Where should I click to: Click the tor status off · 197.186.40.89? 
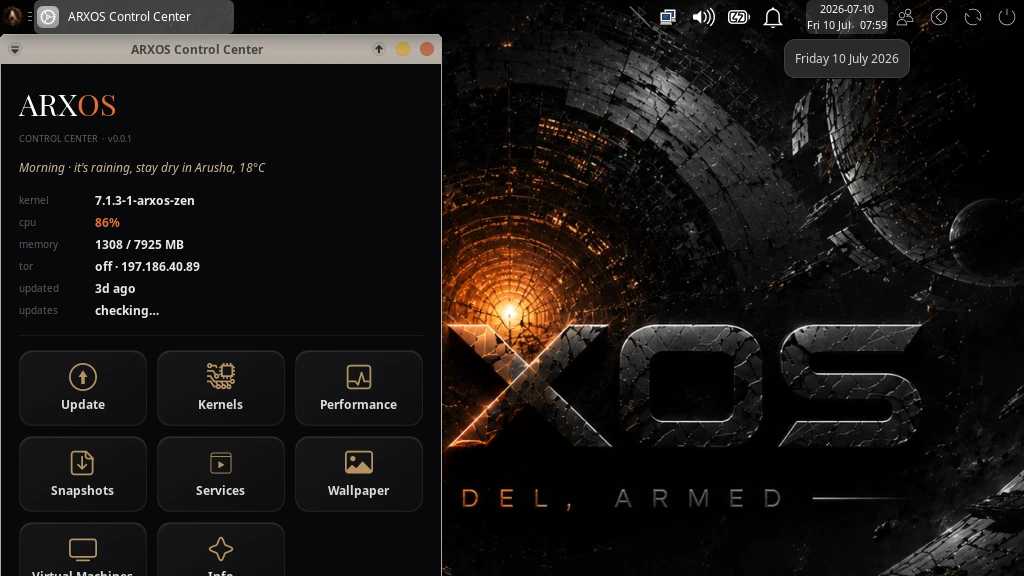click(x=147, y=266)
